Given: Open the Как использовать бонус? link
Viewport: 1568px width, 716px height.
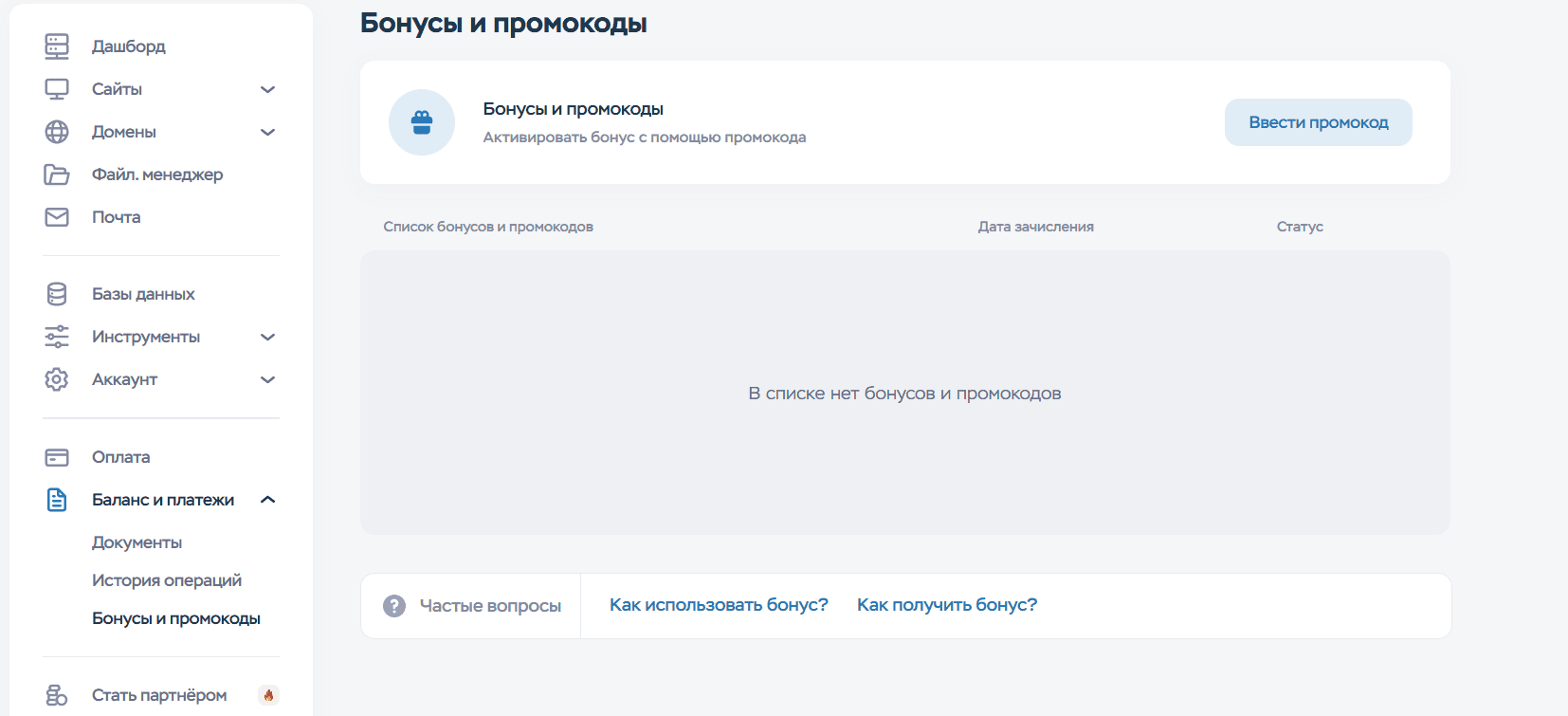Looking at the screenshot, I should (x=719, y=605).
